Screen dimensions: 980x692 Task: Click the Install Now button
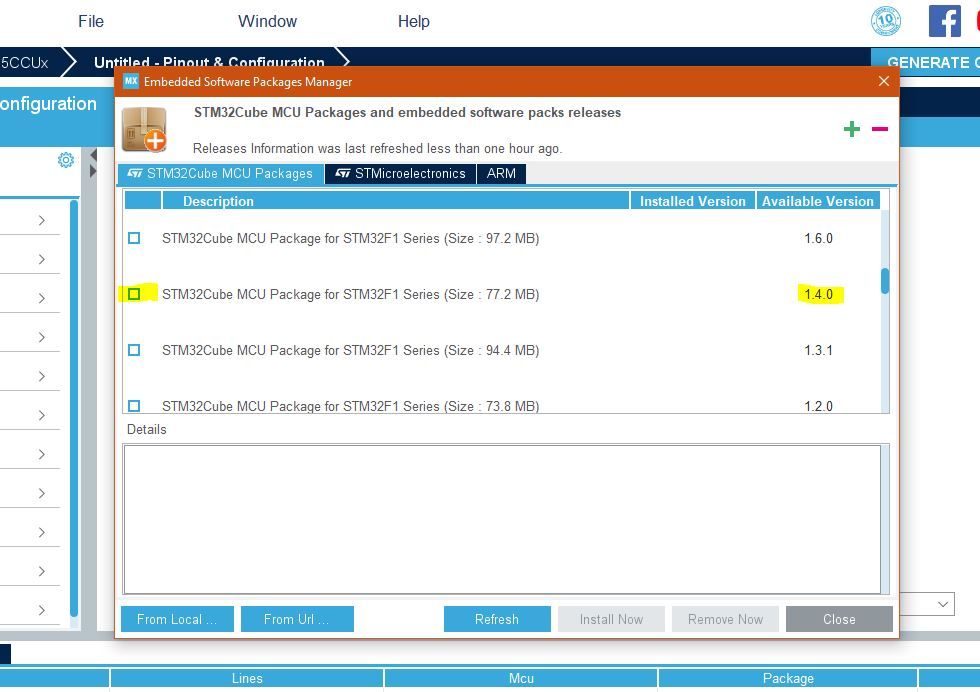pos(611,619)
